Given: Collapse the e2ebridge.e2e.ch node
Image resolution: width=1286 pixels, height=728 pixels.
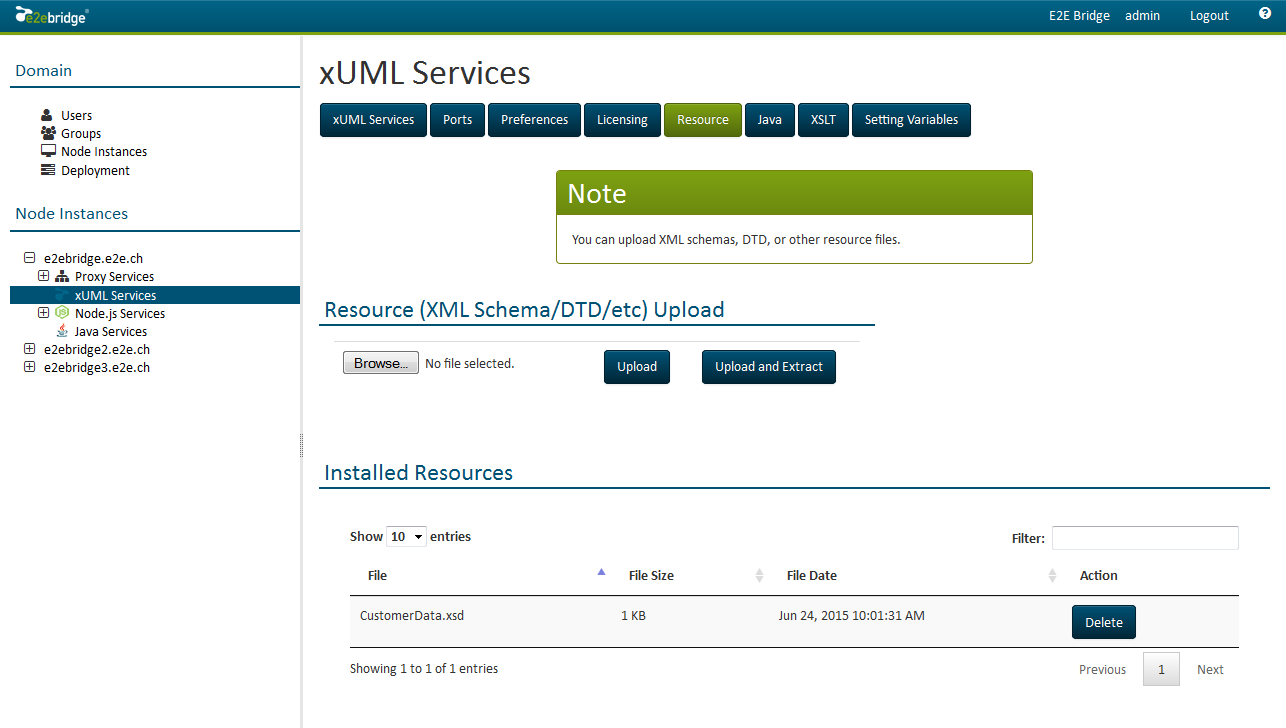Looking at the screenshot, I should click(29, 257).
